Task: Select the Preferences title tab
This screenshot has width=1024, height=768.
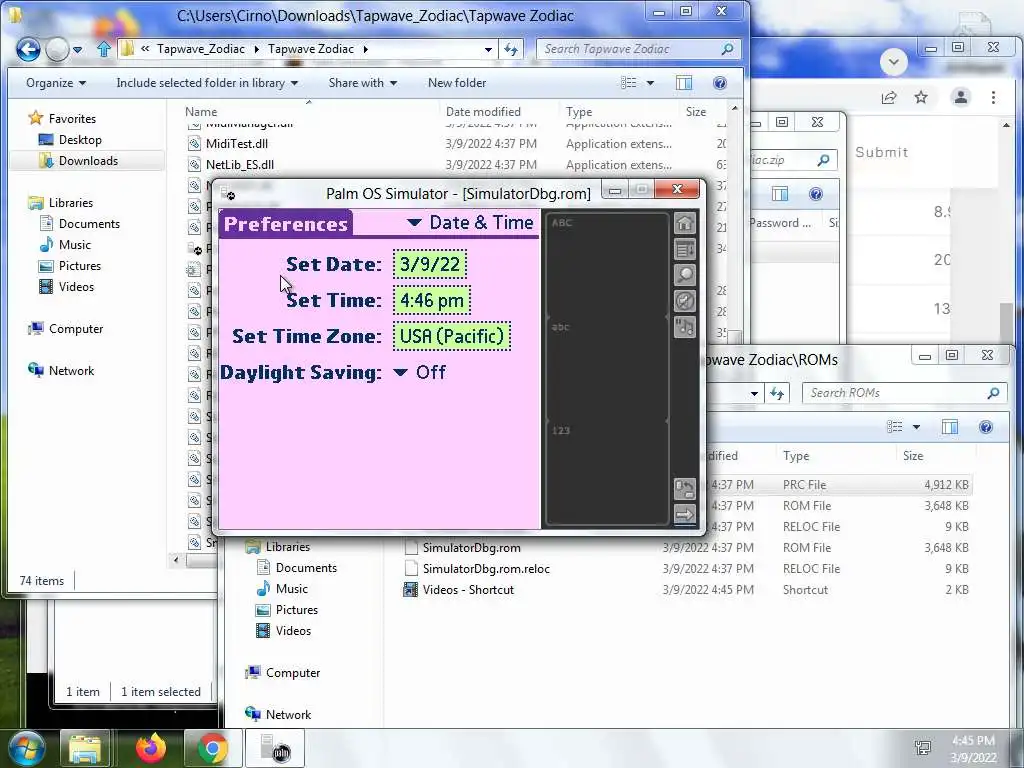Action: (x=285, y=223)
